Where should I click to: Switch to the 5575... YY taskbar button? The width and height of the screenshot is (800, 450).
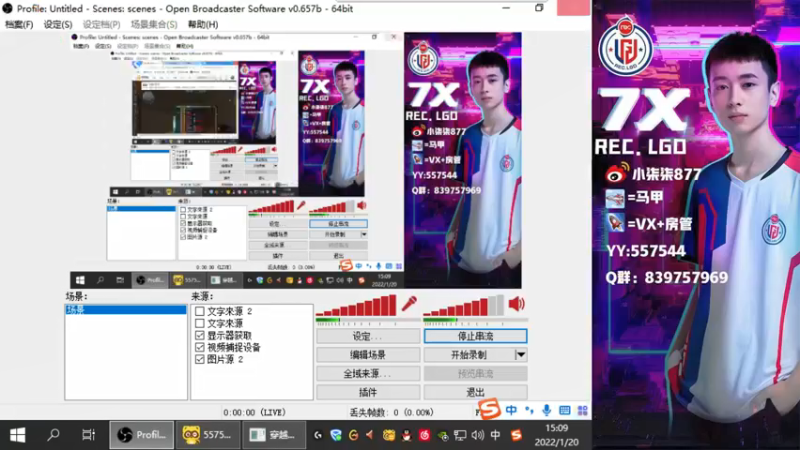pos(208,435)
